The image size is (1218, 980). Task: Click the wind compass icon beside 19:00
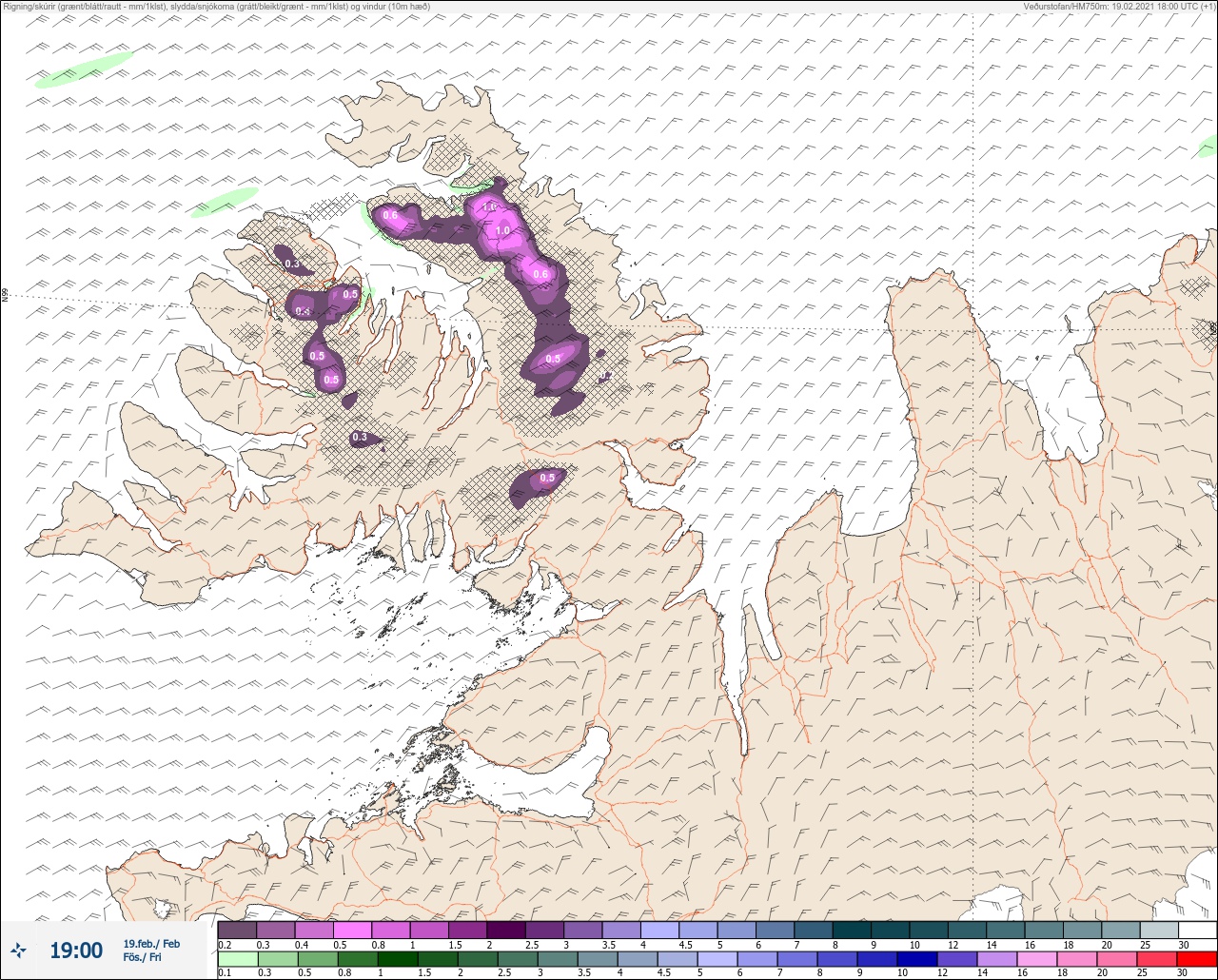coord(19,950)
